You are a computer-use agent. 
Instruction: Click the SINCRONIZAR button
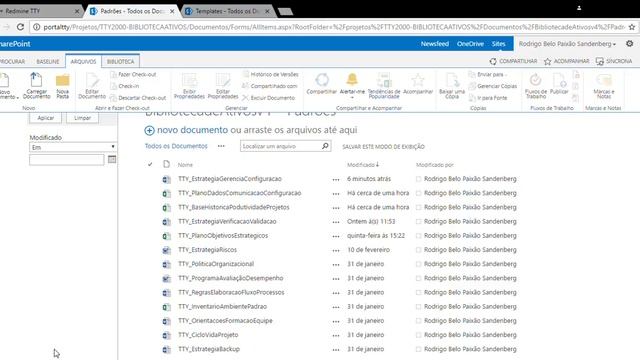pyautogui.click(x=614, y=61)
